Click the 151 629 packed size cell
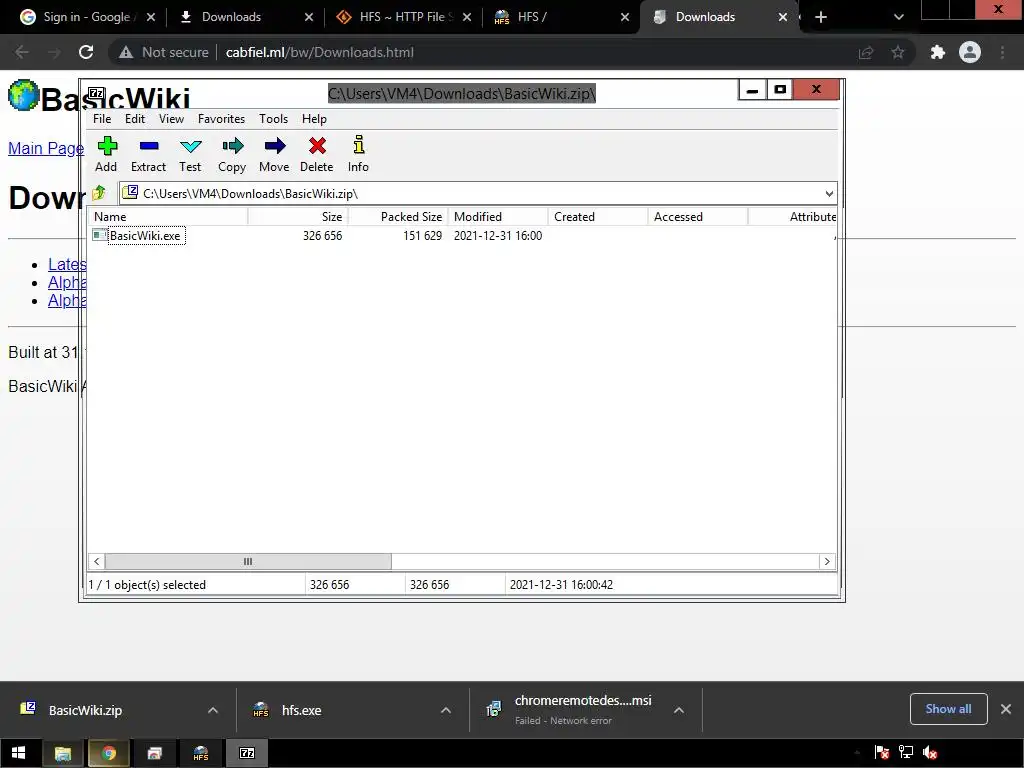Image resolution: width=1024 pixels, height=768 pixels. pyautogui.click(x=423, y=236)
